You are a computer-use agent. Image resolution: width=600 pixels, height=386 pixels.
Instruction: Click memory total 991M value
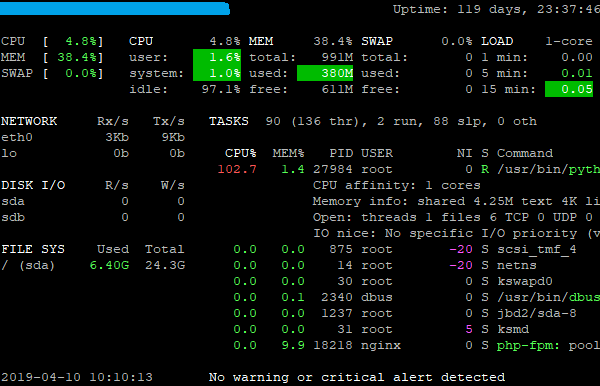click(x=337, y=57)
